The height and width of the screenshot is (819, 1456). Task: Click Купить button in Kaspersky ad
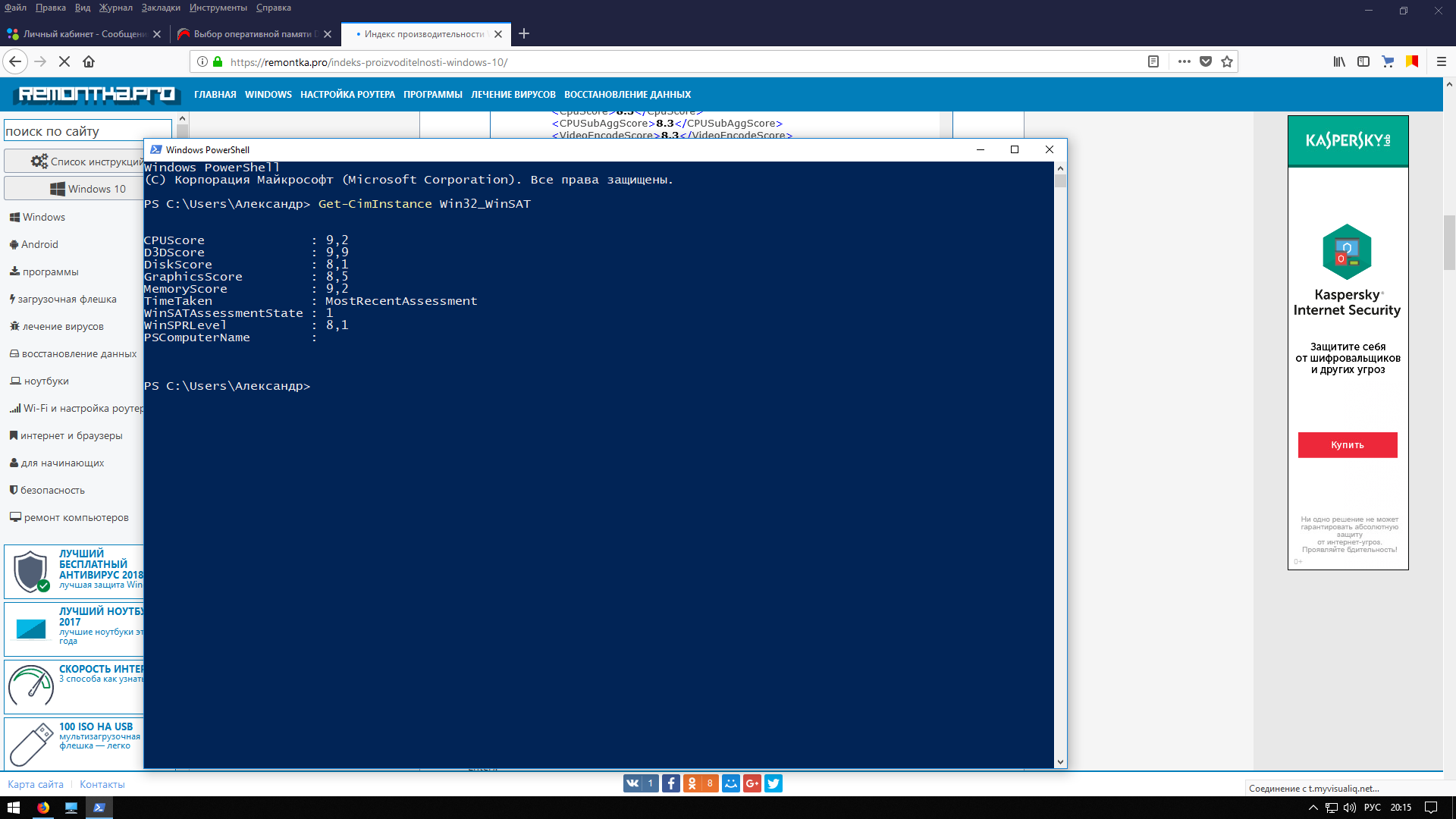pos(1347,445)
